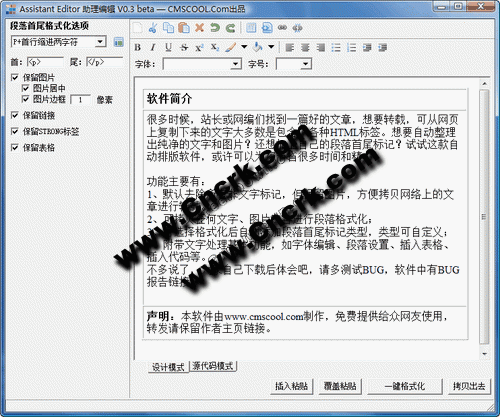
Task: Toggle the 保留STRONG标签 checkbox
Action: coord(15,131)
